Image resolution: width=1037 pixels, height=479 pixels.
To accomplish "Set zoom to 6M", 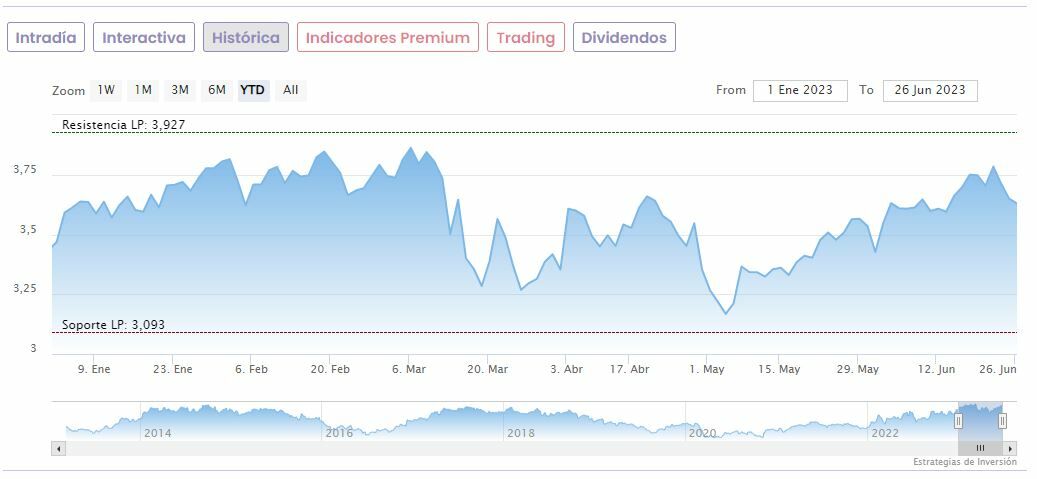I will [x=217, y=90].
